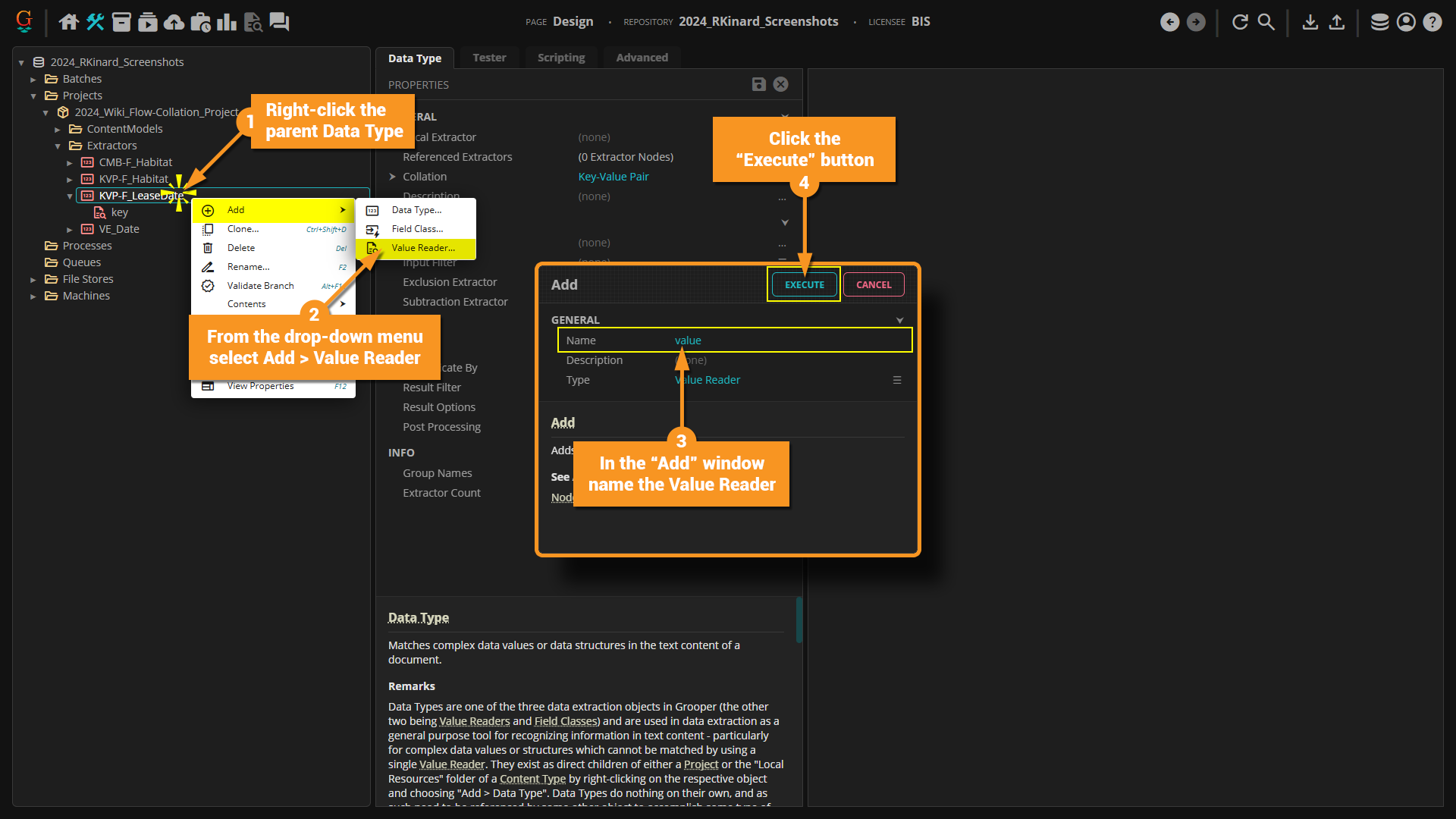Navigate back with left arrow icon
Screen dimensions: 1456x819
[x=1170, y=22]
